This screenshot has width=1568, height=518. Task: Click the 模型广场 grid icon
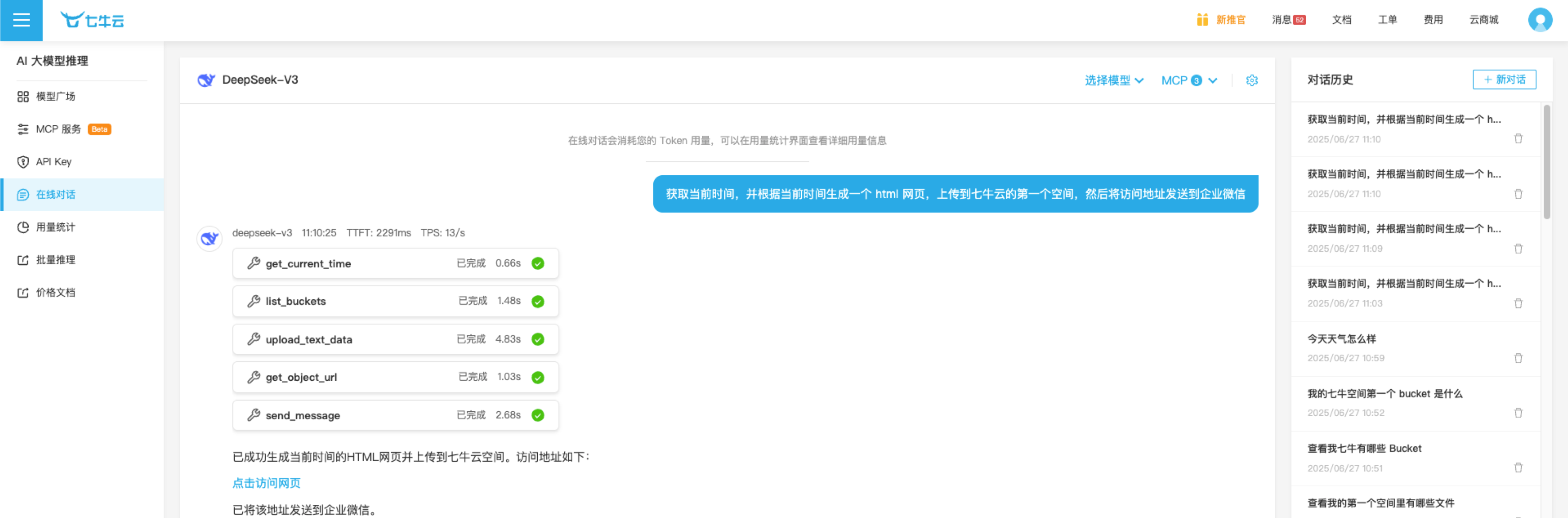(23, 96)
